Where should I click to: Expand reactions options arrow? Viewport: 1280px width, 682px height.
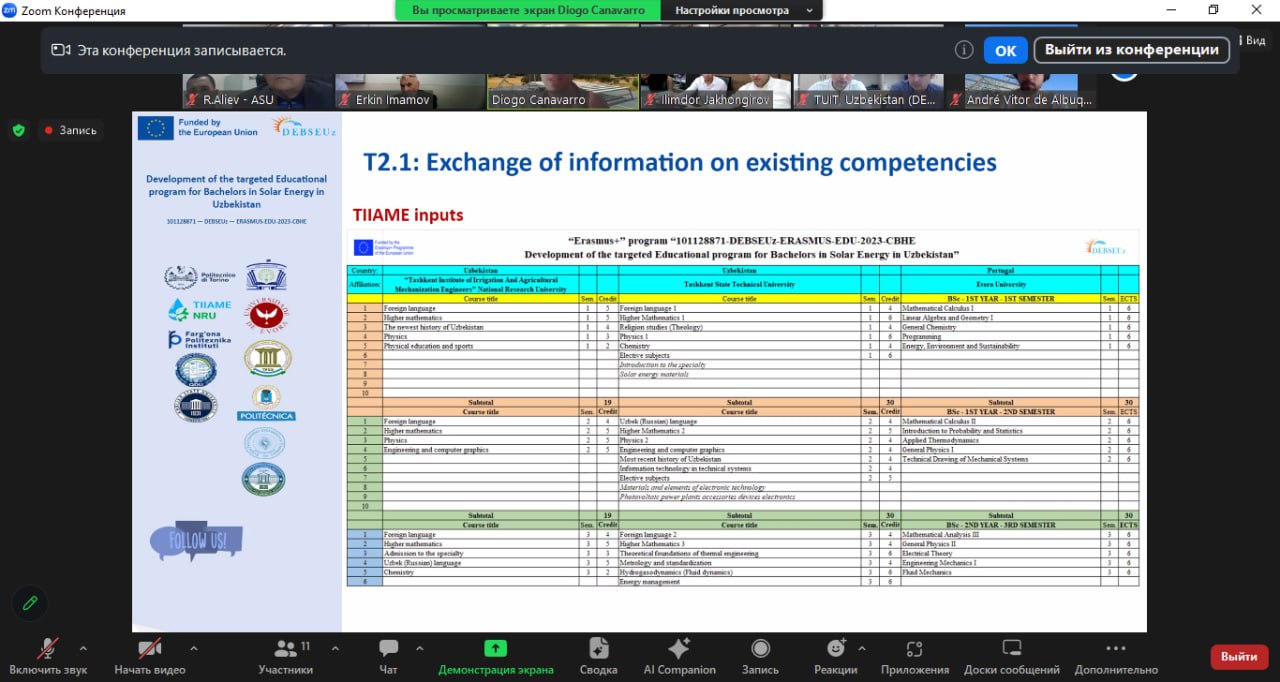pos(863,648)
